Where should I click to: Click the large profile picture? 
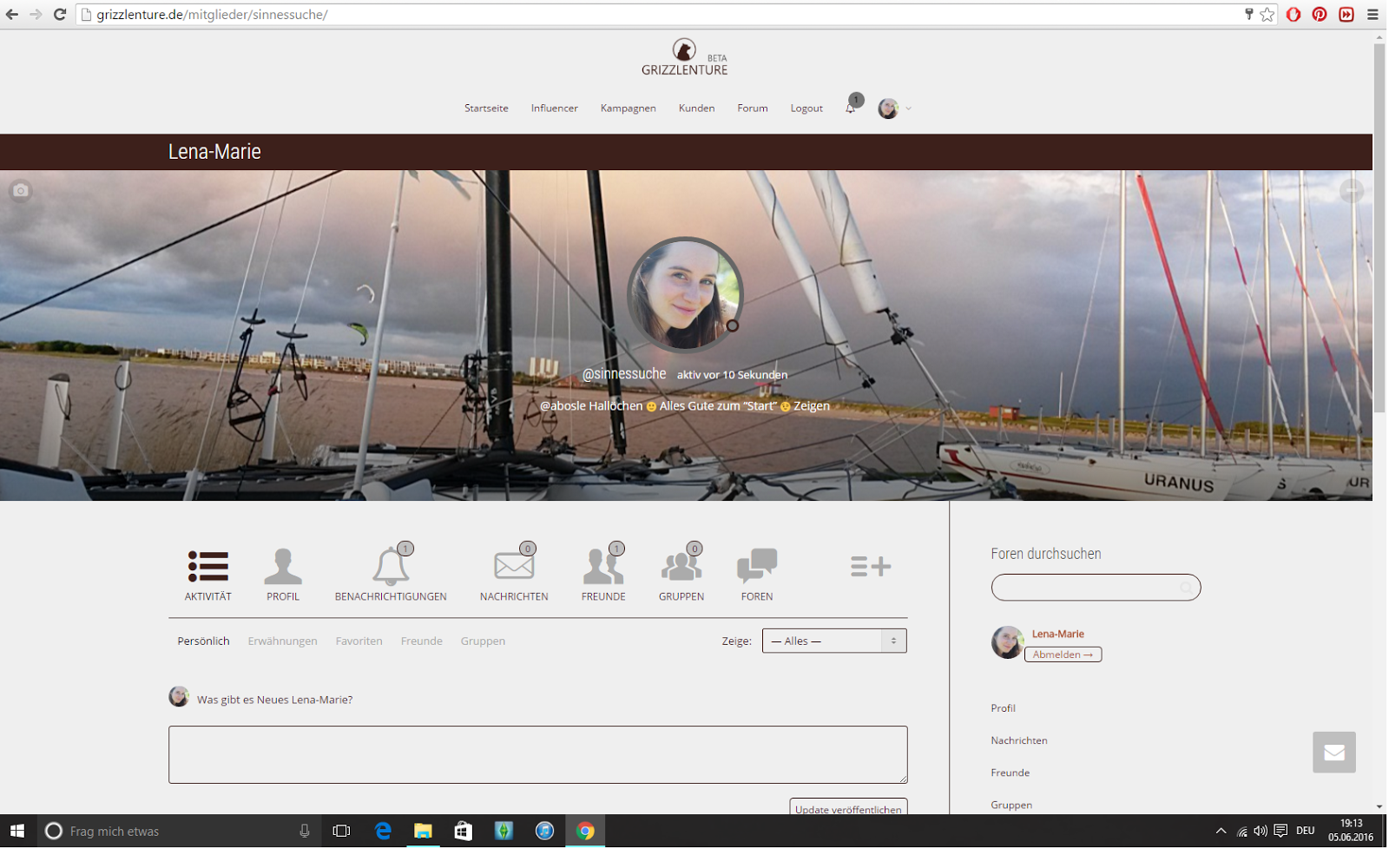click(685, 295)
